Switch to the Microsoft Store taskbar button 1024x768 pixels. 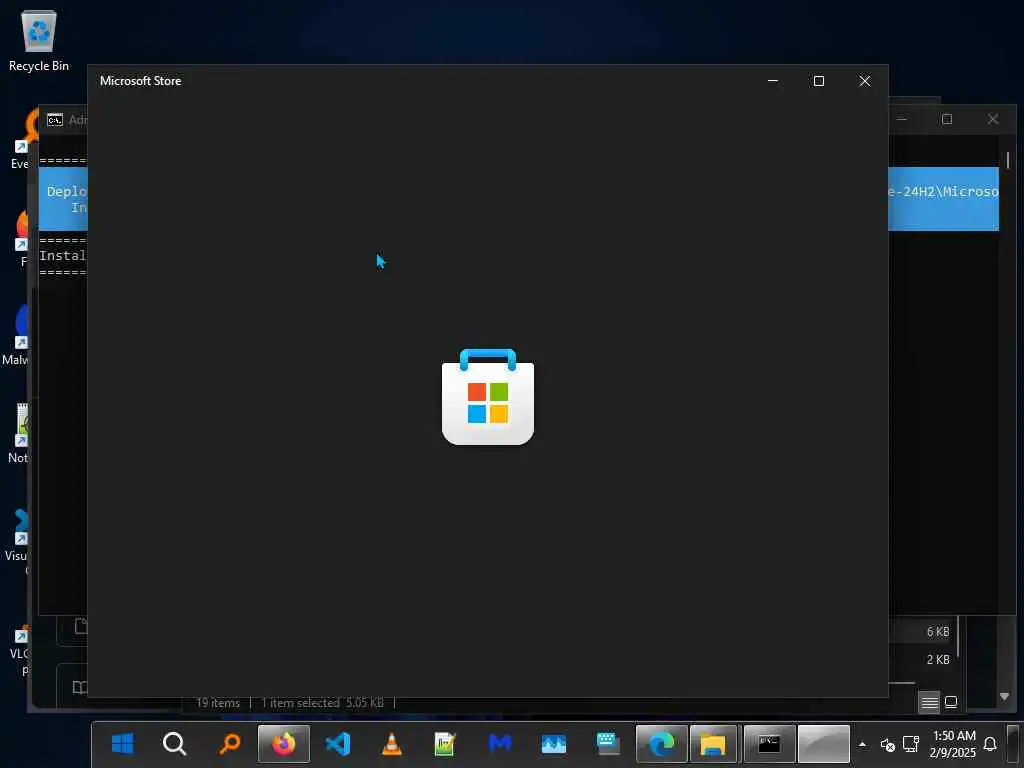[x=824, y=743]
